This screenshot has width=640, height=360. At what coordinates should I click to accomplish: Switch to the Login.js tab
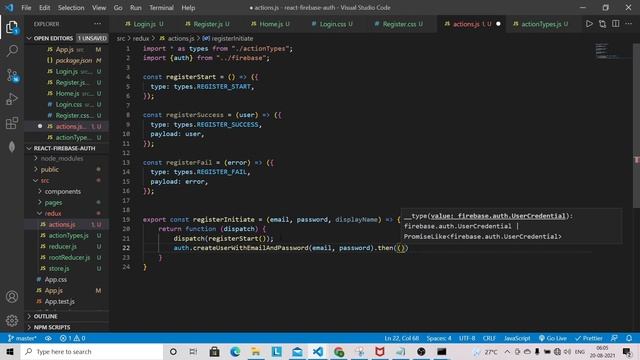tap(144, 24)
